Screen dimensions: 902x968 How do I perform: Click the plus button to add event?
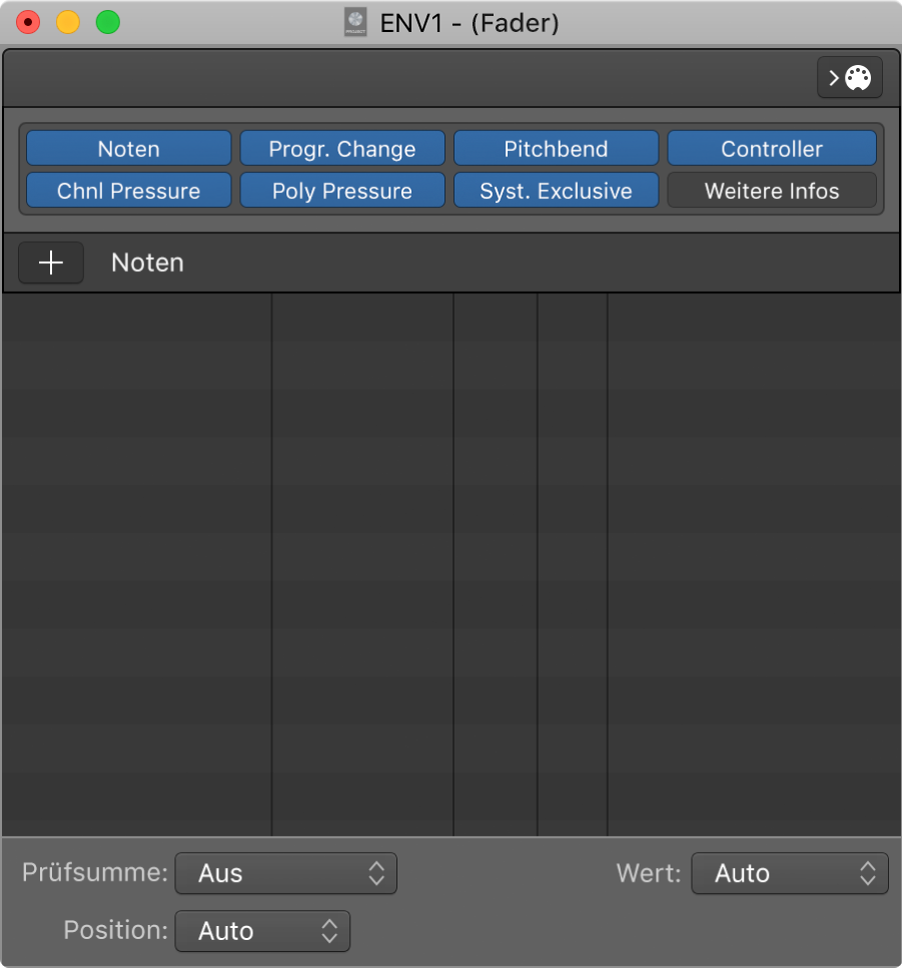(x=51, y=263)
